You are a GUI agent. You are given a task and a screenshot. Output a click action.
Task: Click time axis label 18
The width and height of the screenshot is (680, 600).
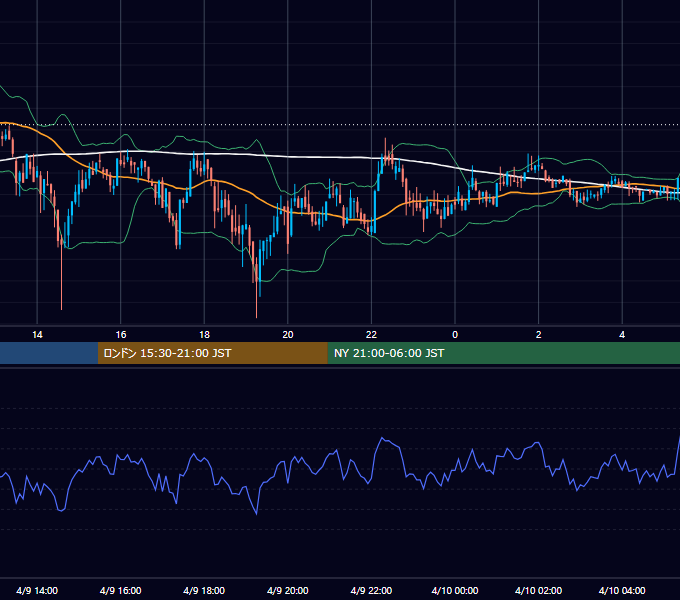(x=204, y=335)
